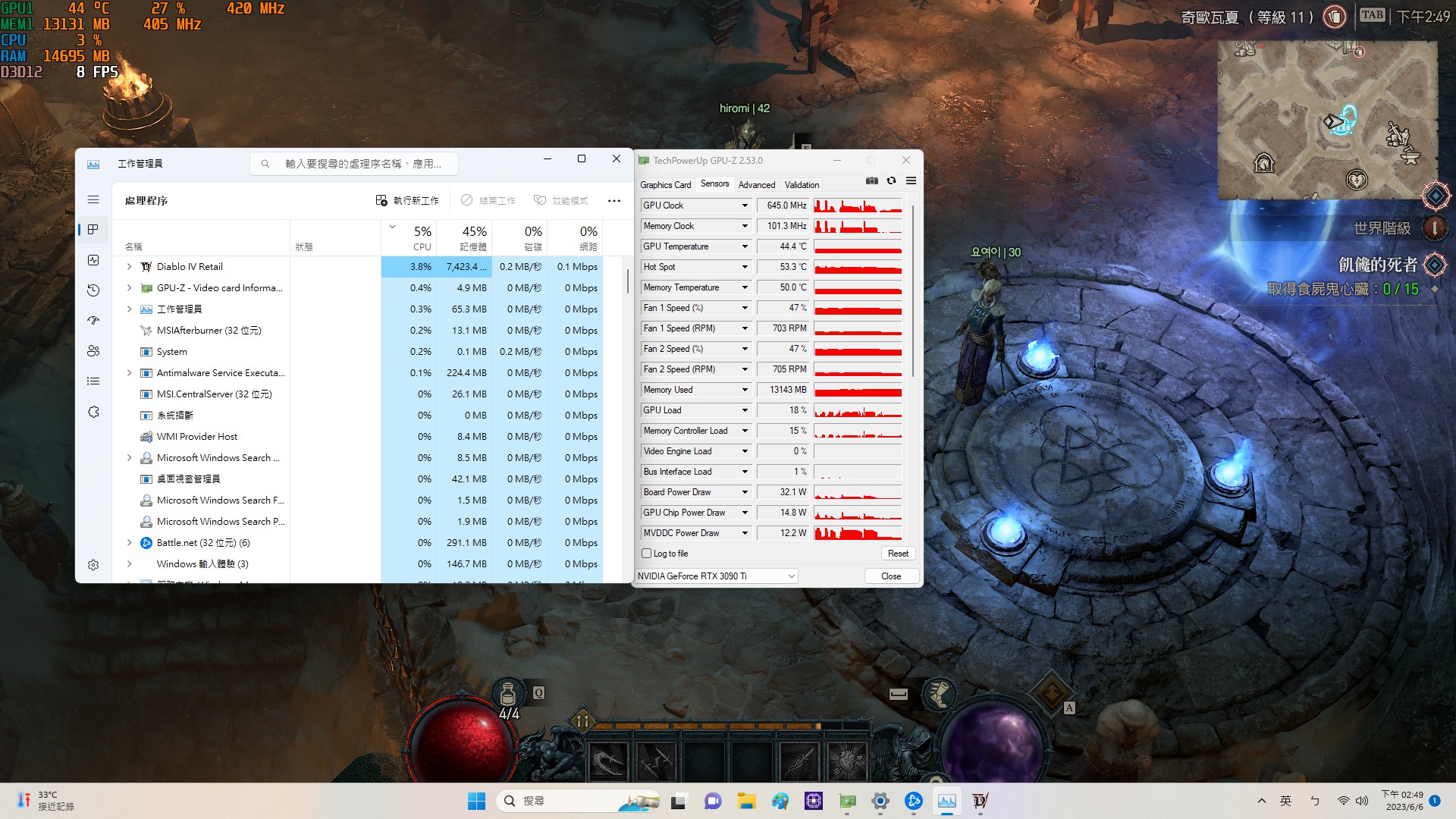The image size is (1456, 819).
Task: Click GPU-Z refresh icon
Action: tap(892, 180)
